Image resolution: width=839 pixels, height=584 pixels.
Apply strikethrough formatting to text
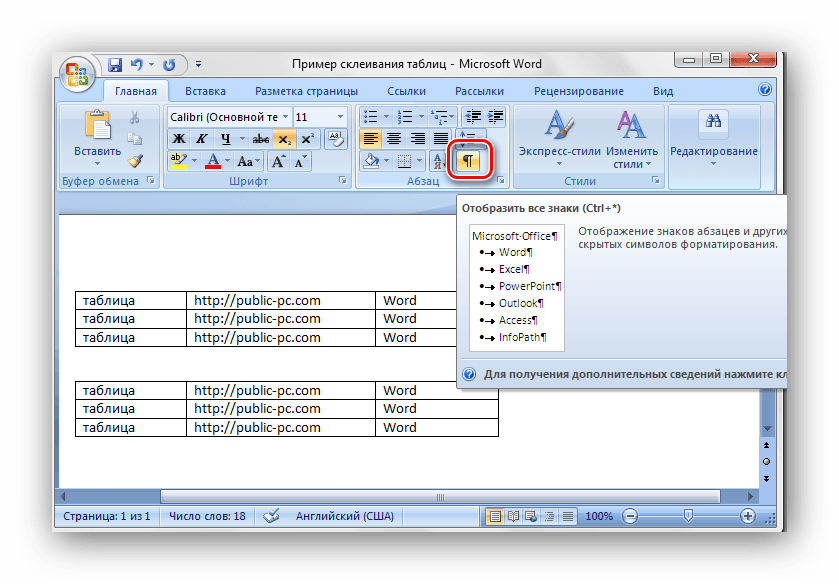coord(260,139)
